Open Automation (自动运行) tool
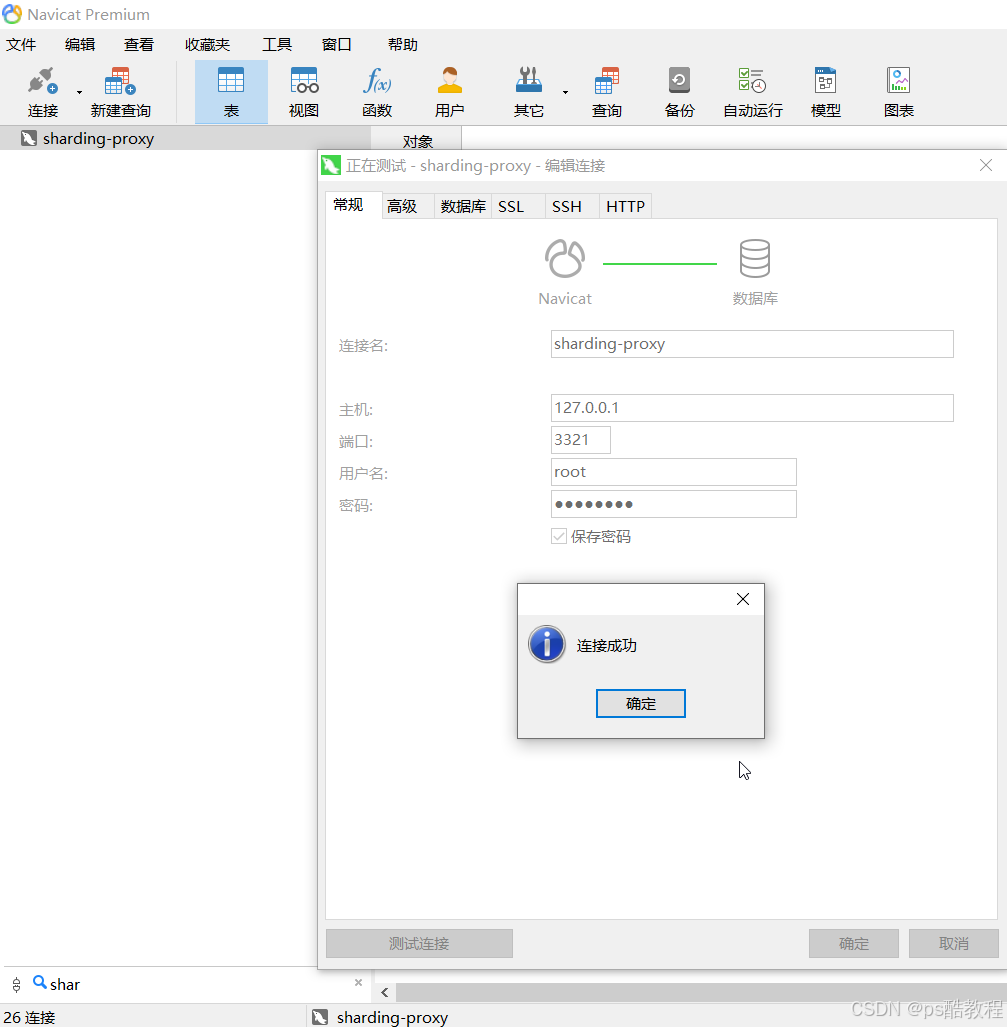 (x=753, y=92)
